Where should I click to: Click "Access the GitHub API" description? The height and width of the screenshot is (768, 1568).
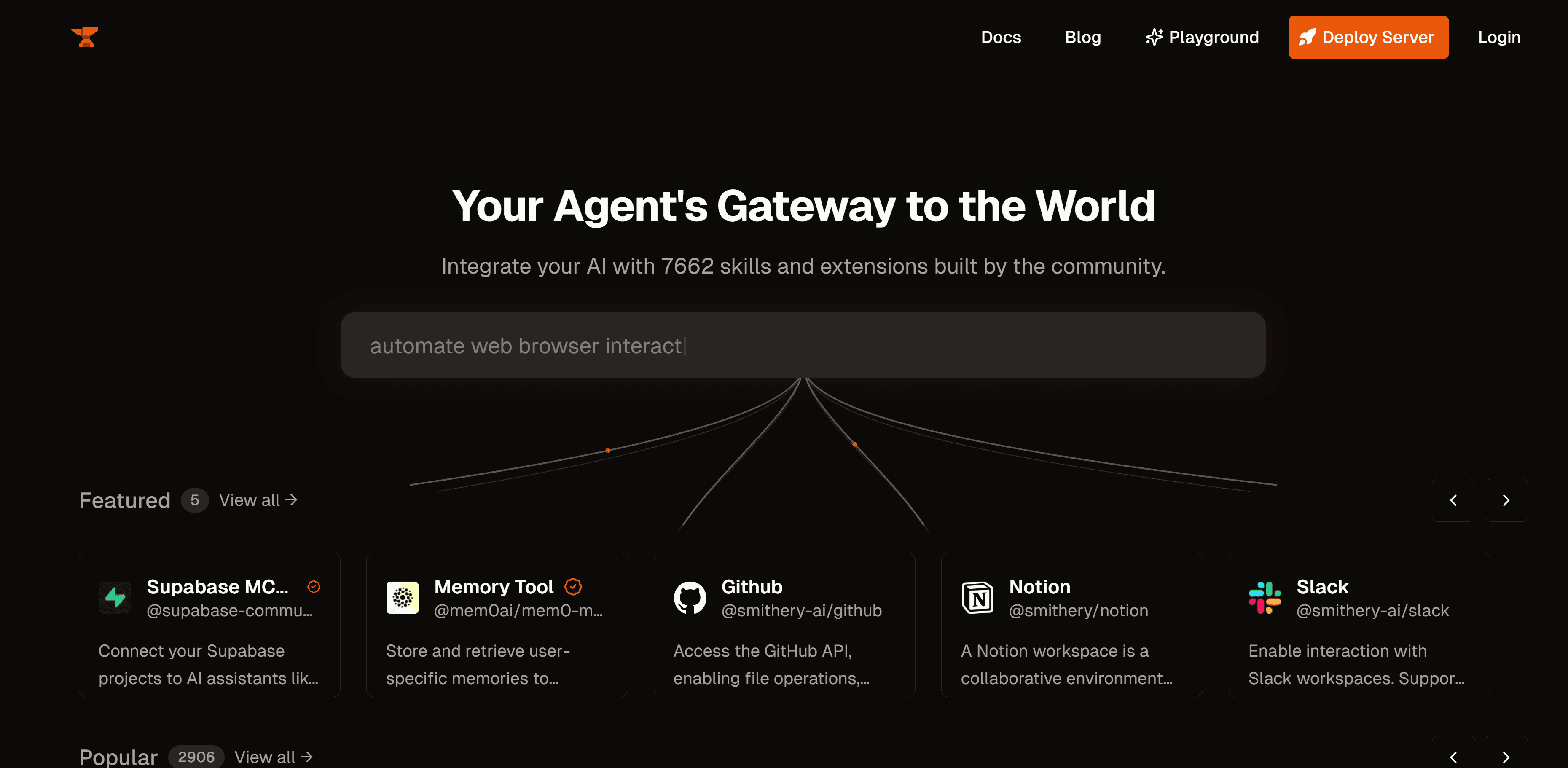point(771,665)
